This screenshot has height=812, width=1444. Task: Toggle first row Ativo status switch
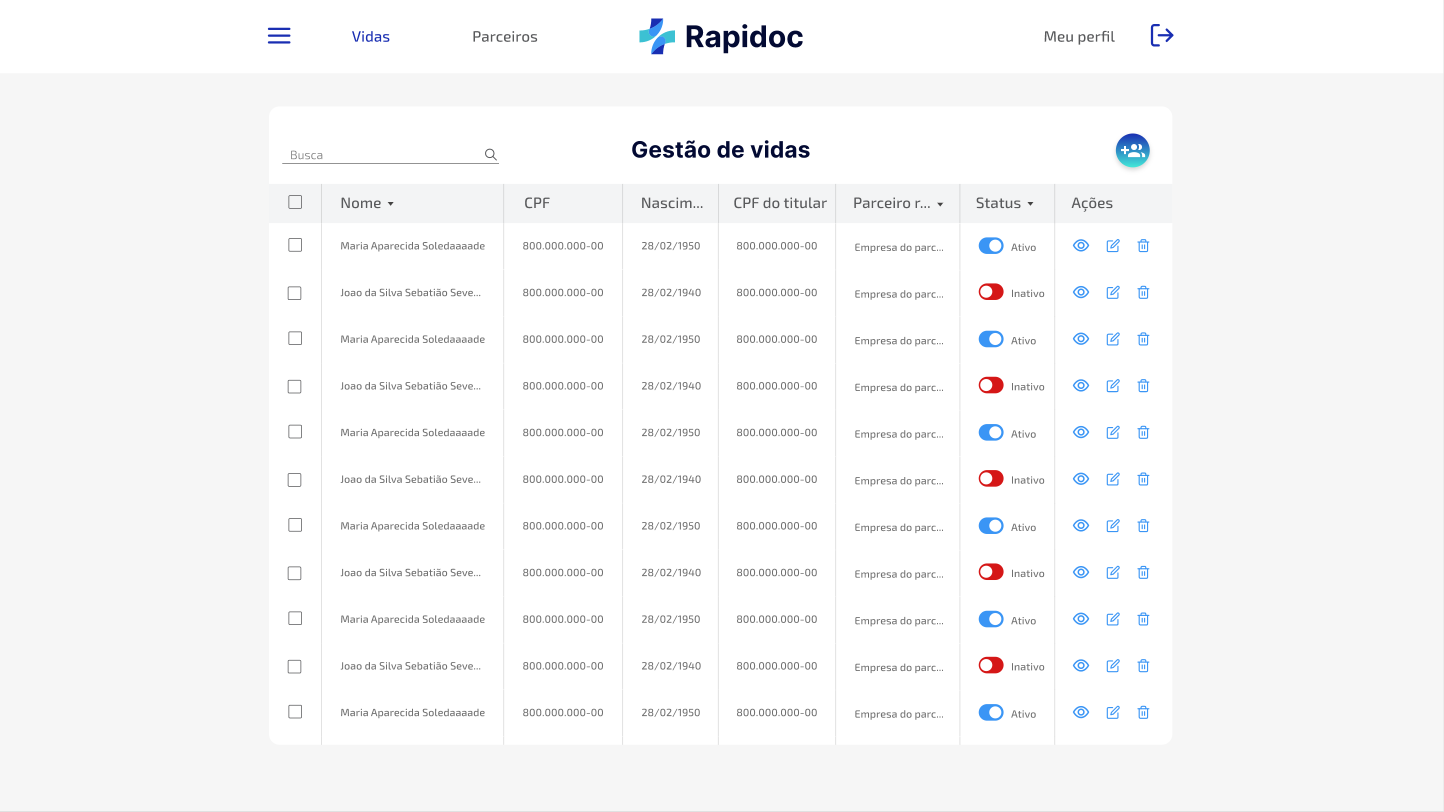coord(991,246)
